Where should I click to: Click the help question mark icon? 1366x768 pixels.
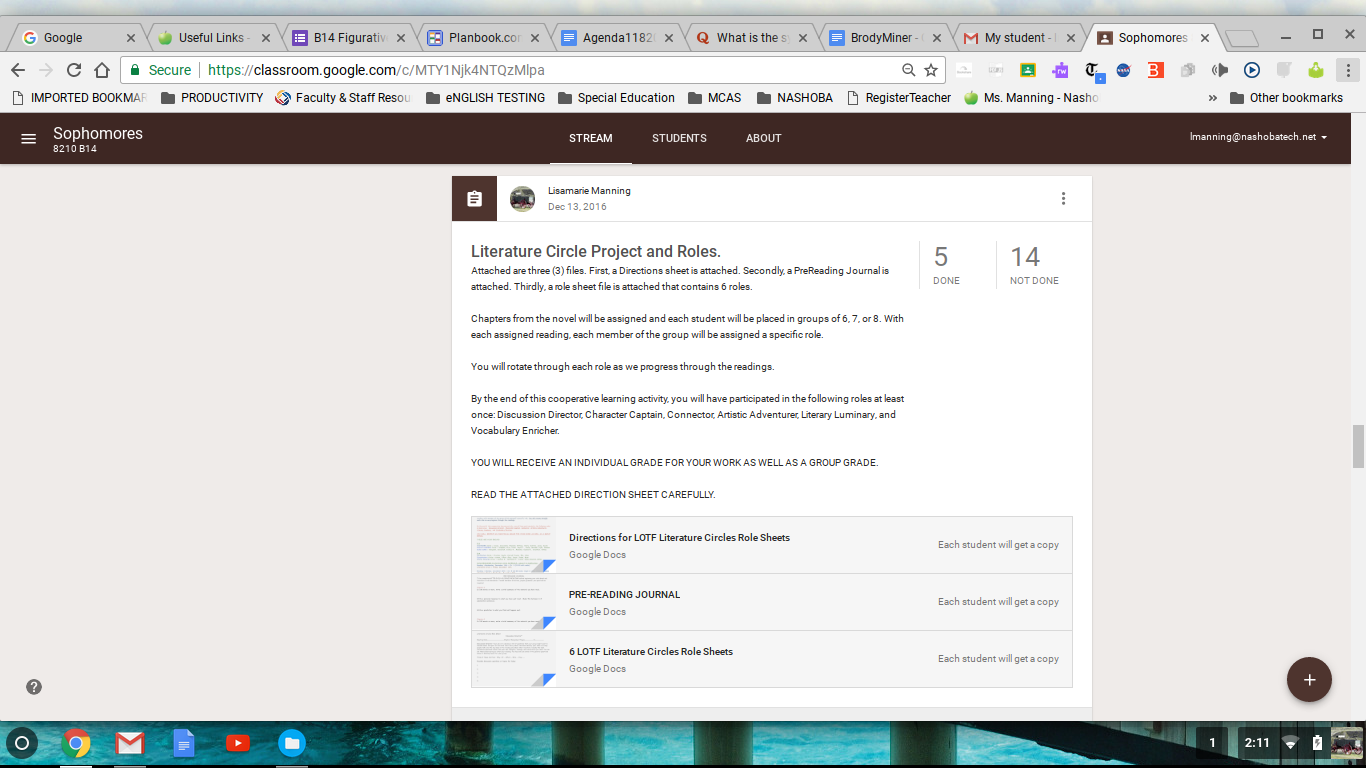pos(34,687)
